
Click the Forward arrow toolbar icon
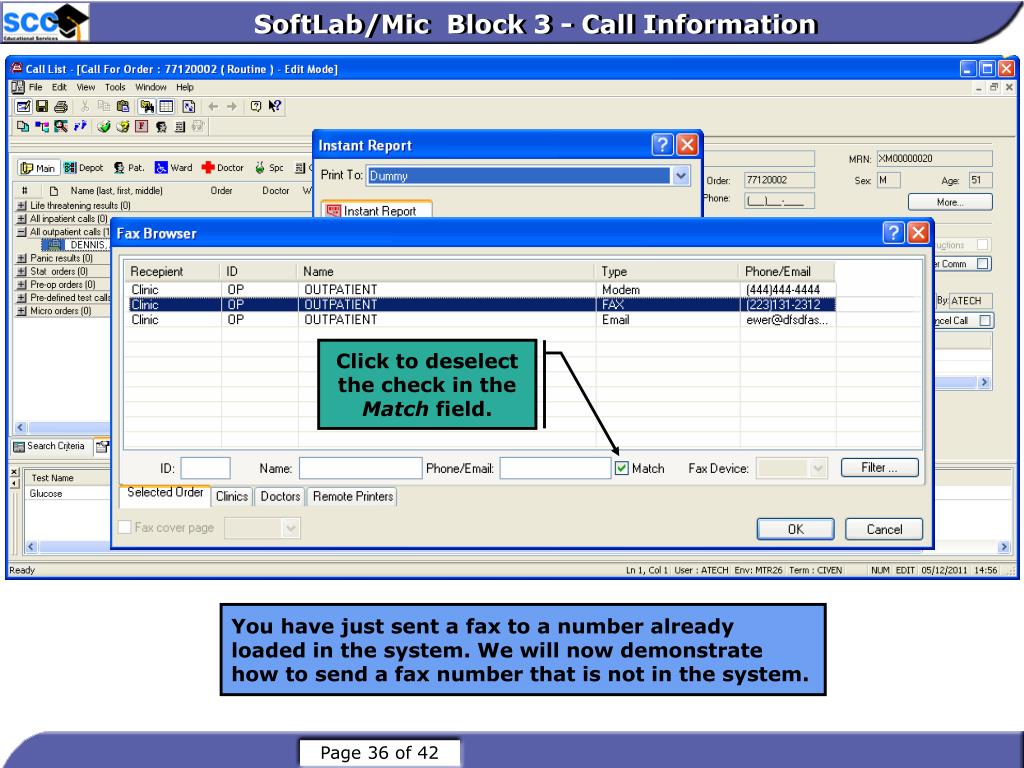click(232, 106)
